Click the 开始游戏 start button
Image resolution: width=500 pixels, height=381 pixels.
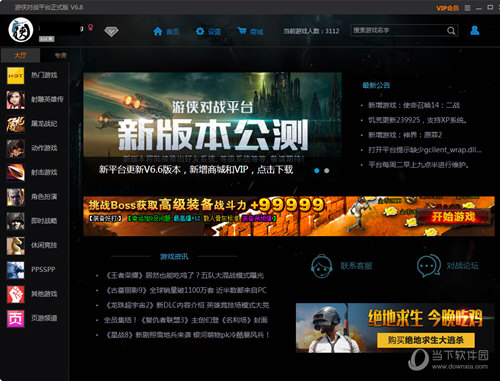click(x=453, y=217)
